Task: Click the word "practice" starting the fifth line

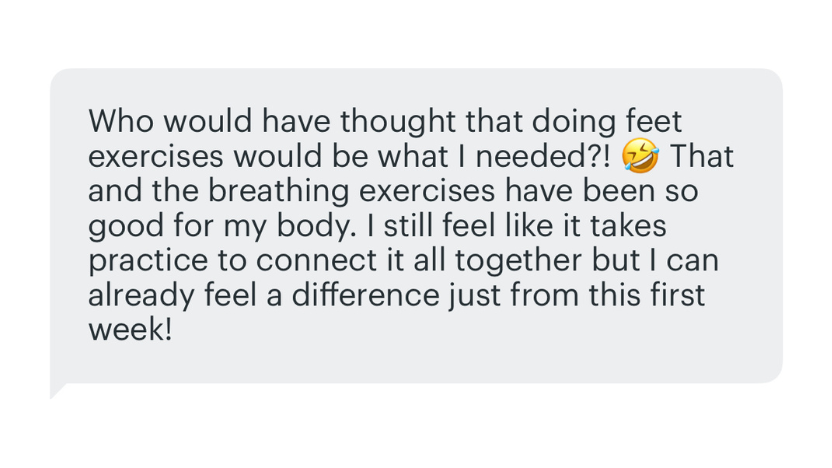Action: coord(148,261)
